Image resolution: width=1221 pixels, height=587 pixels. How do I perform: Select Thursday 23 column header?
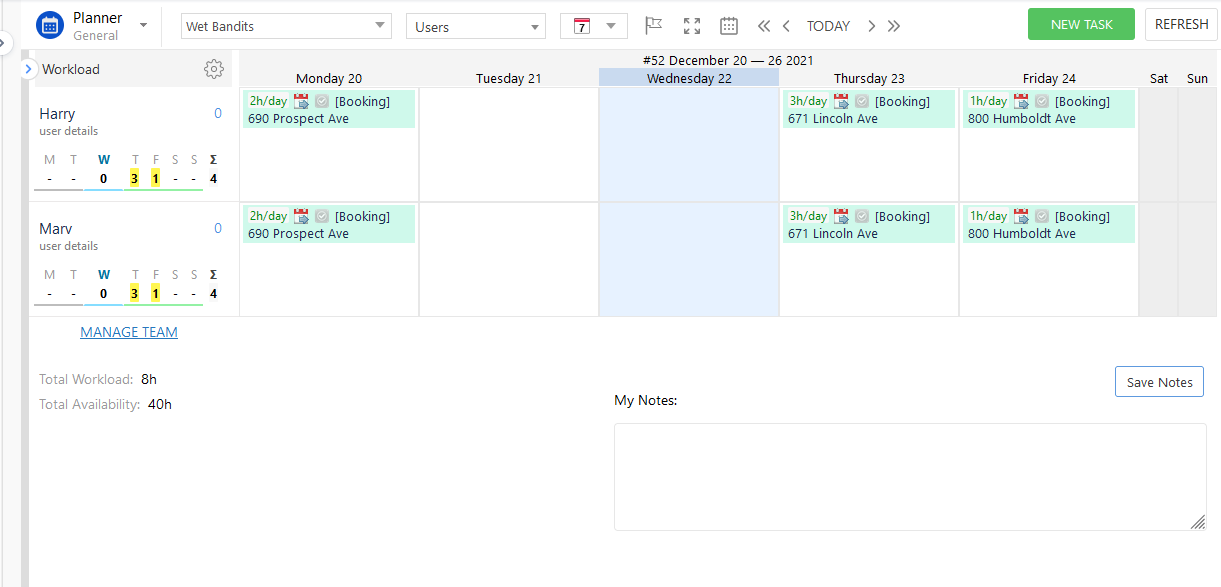click(869, 78)
